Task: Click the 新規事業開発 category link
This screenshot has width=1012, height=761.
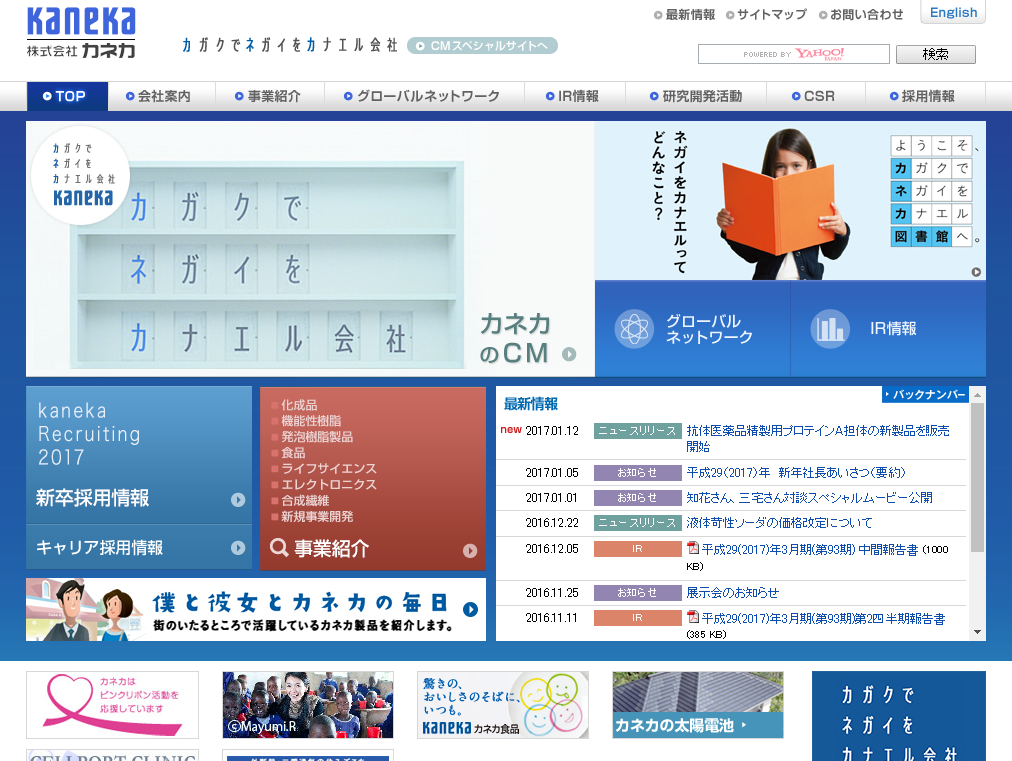Action: point(317,516)
